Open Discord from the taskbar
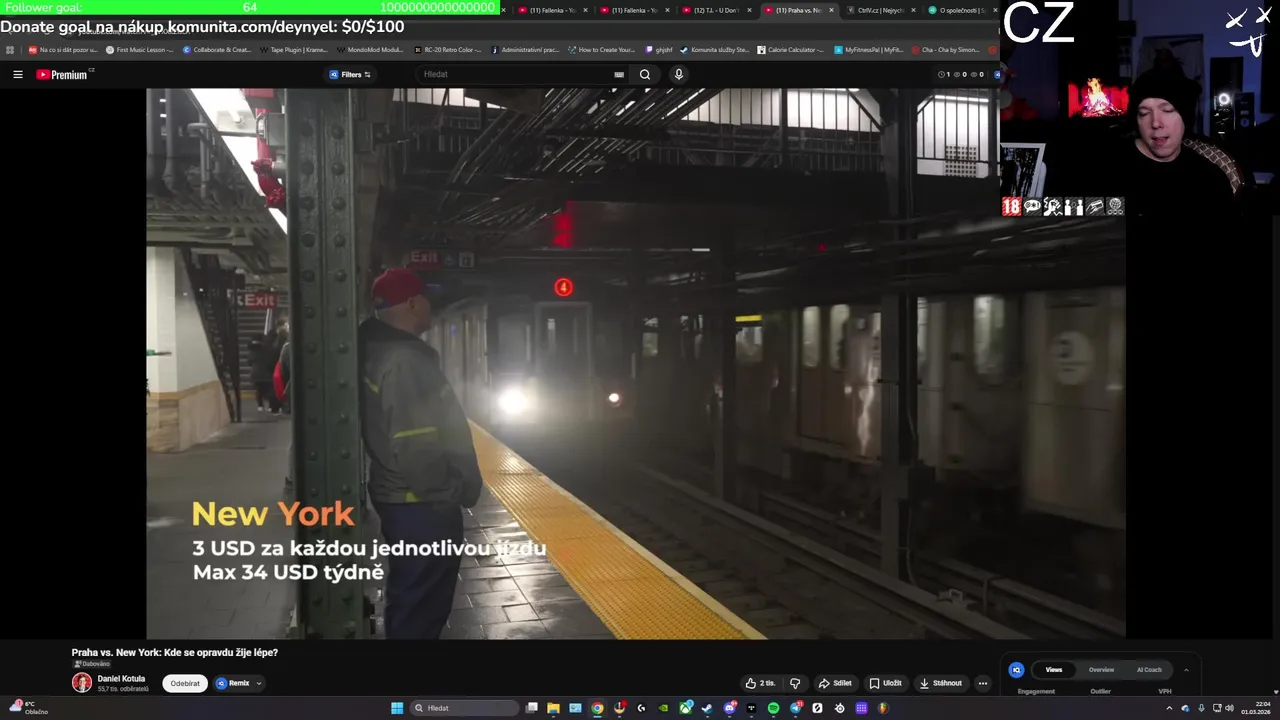The height and width of the screenshot is (720, 1280). (x=730, y=708)
